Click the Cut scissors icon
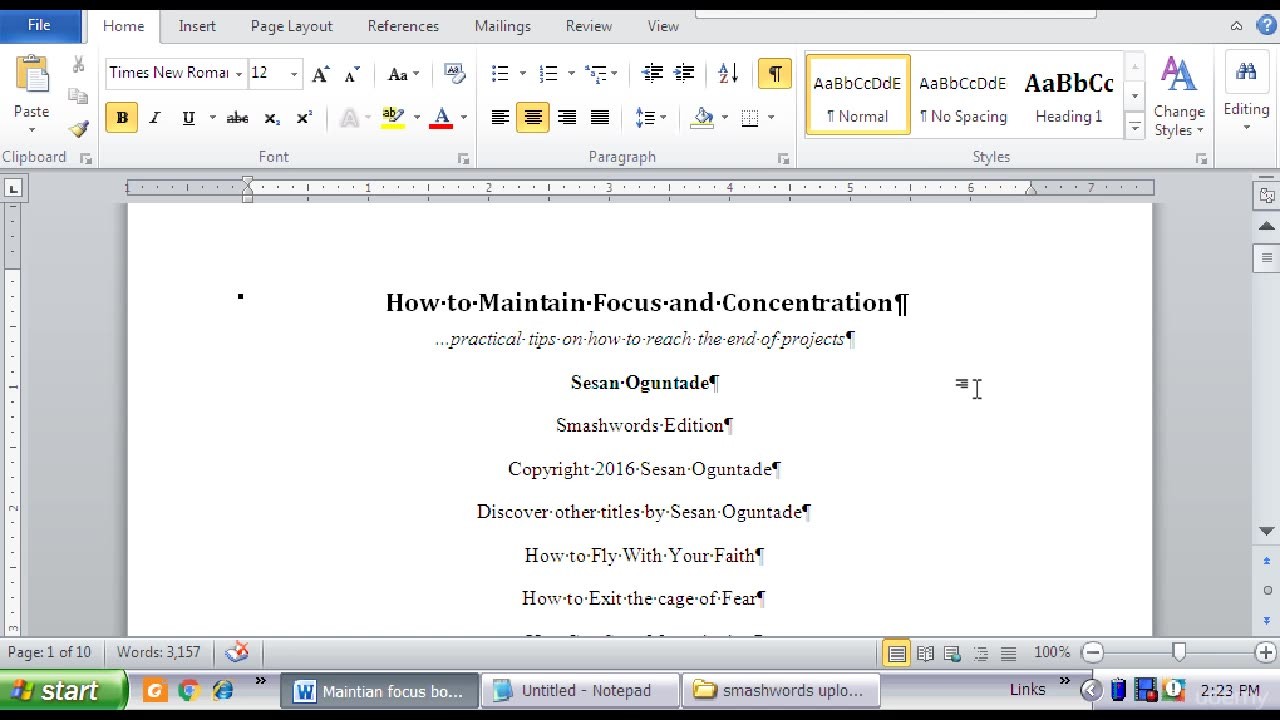 tap(78, 65)
